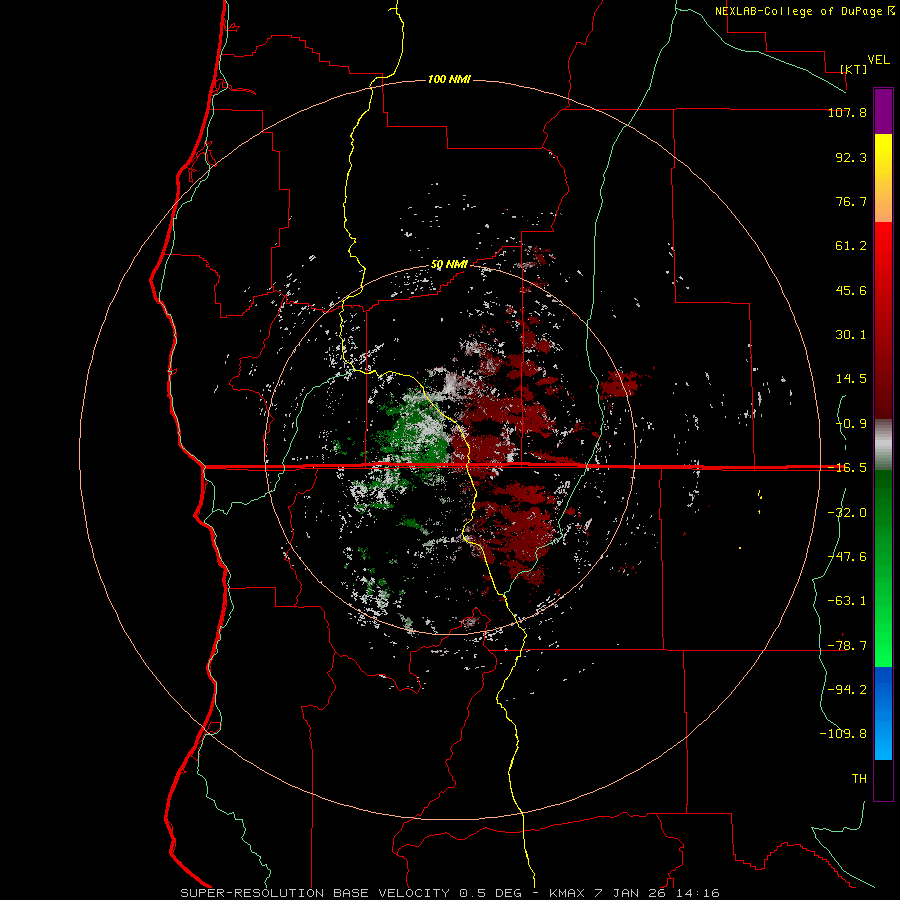The height and width of the screenshot is (900, 900).
Task: Click the 100 NMI range ring label
Action: tap(449, 79)
